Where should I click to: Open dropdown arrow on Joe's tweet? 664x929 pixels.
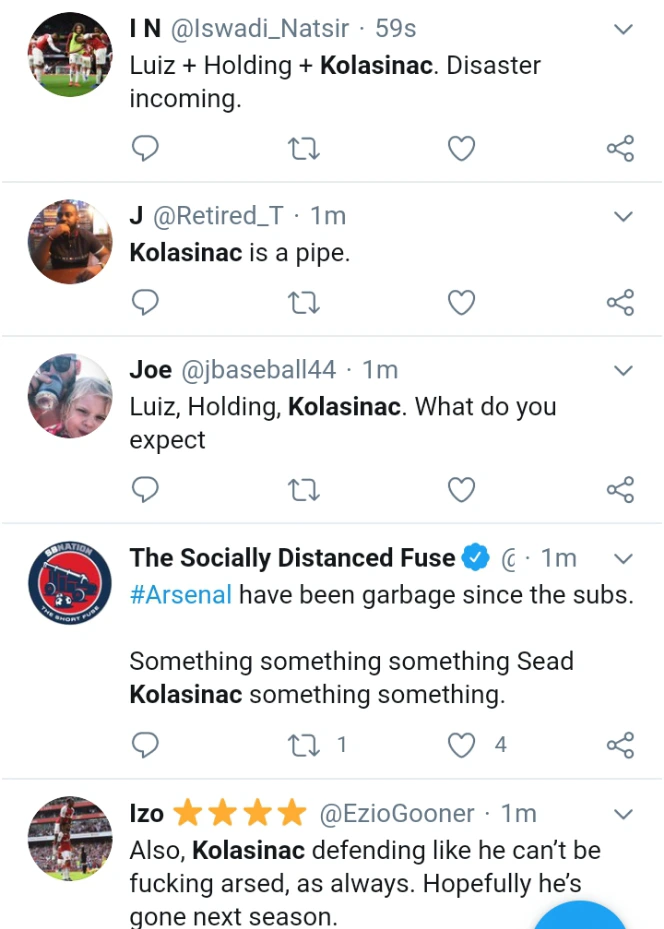(x=623, y=371)
